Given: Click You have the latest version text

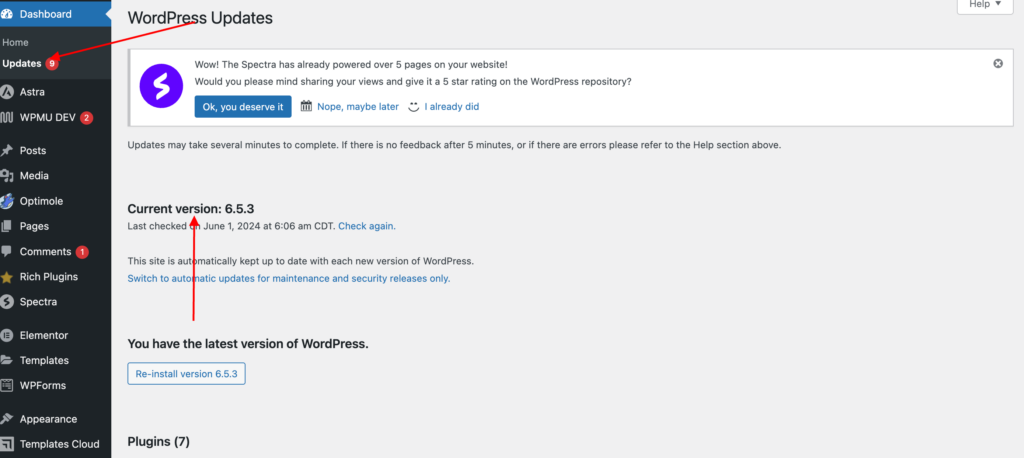Looking at the screenshot, I should click(x=248, y=344).
